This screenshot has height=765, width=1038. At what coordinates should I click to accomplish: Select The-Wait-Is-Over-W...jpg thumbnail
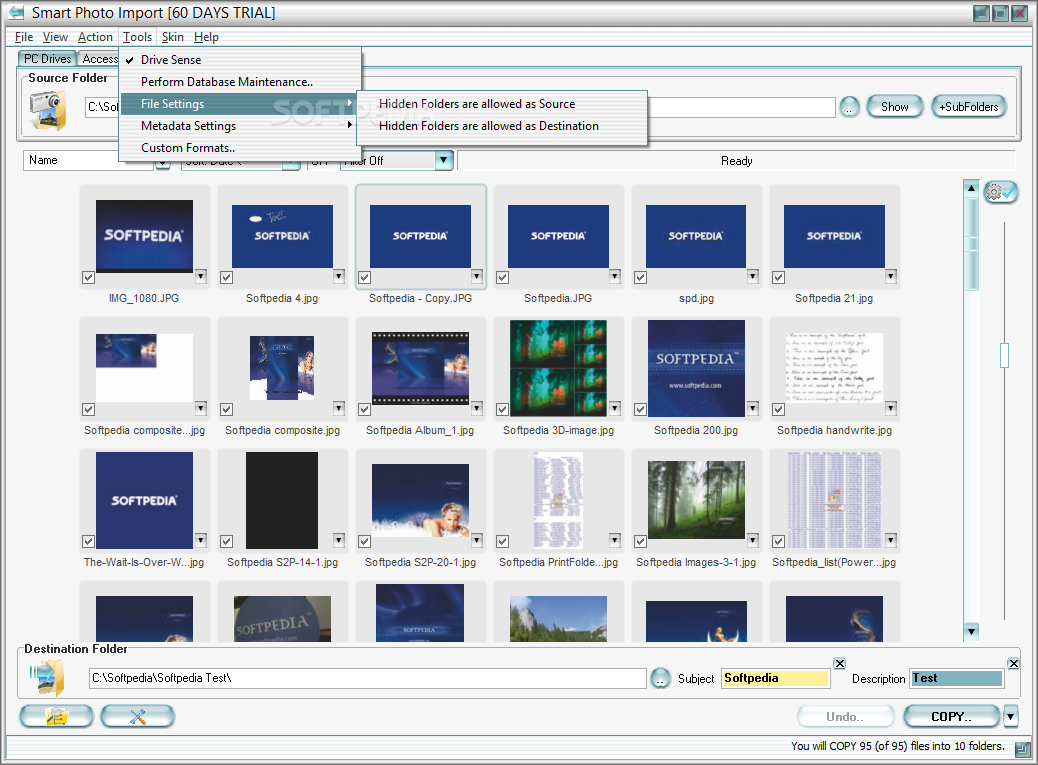tap(144, 500)
